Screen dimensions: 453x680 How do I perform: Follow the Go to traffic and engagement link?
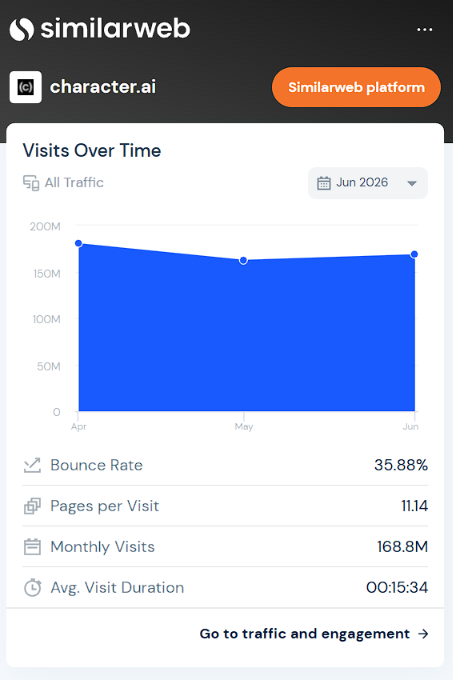click(x=314, y=634)
